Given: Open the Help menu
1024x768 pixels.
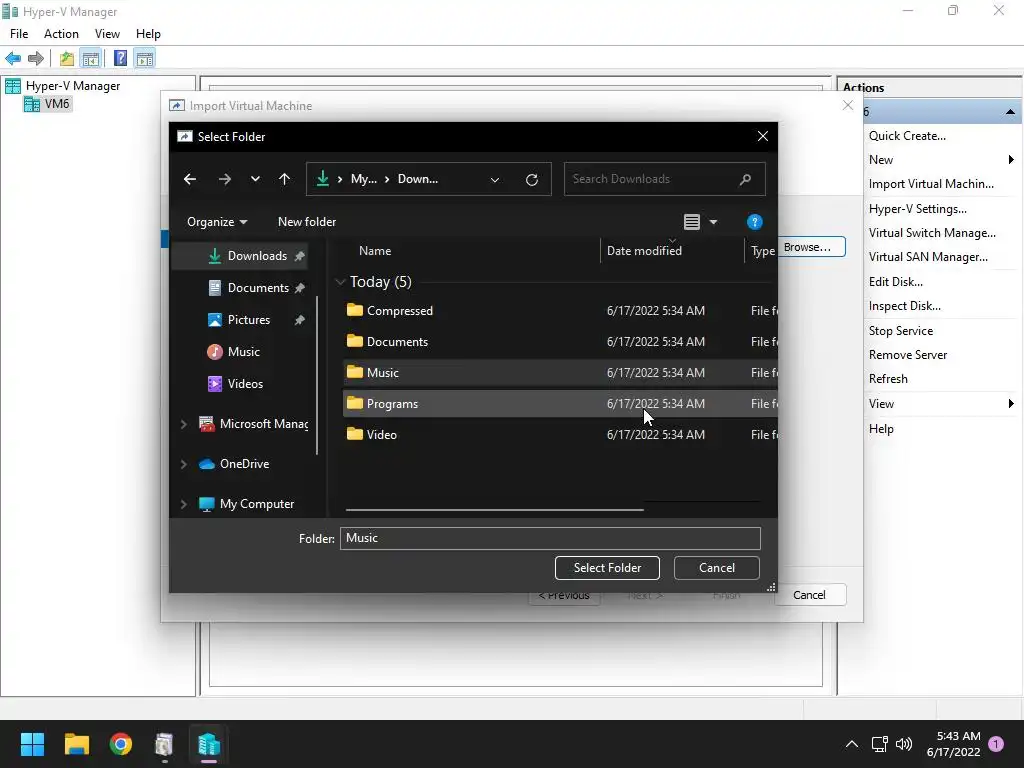Looking at the screenshot, I should point(148,34).
